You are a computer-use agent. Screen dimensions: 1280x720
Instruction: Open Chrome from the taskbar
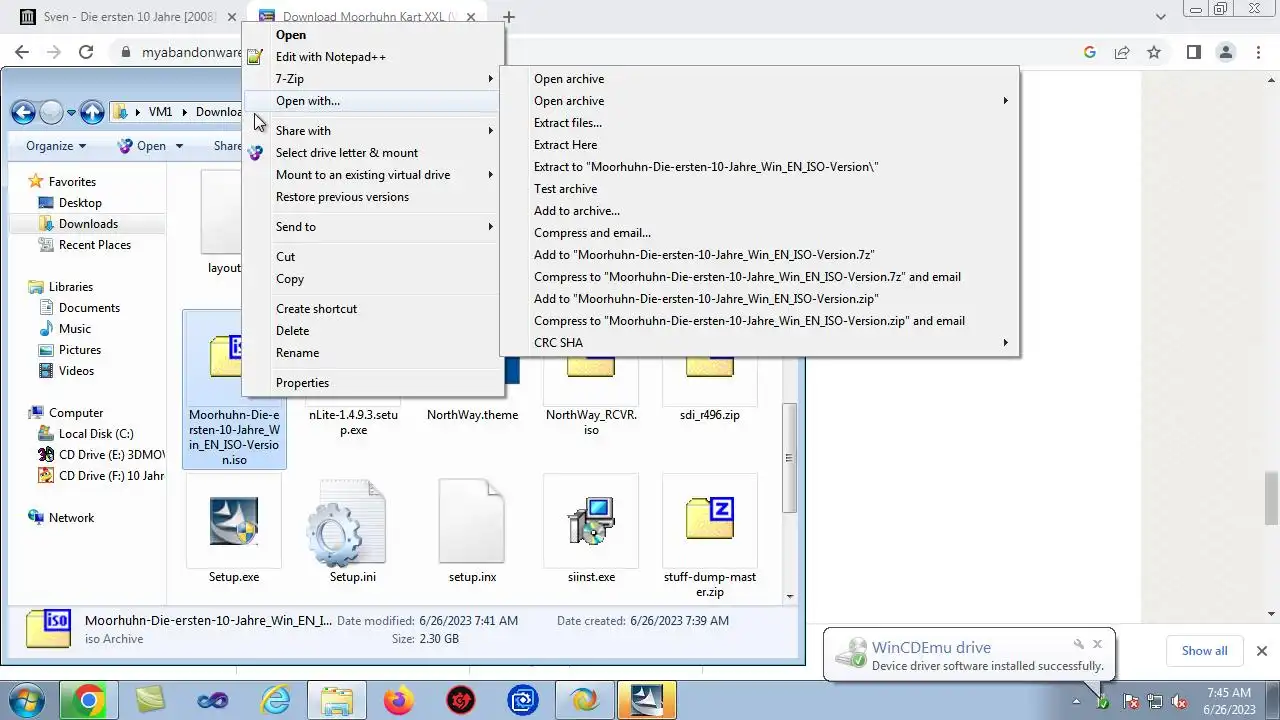[88, 701]
